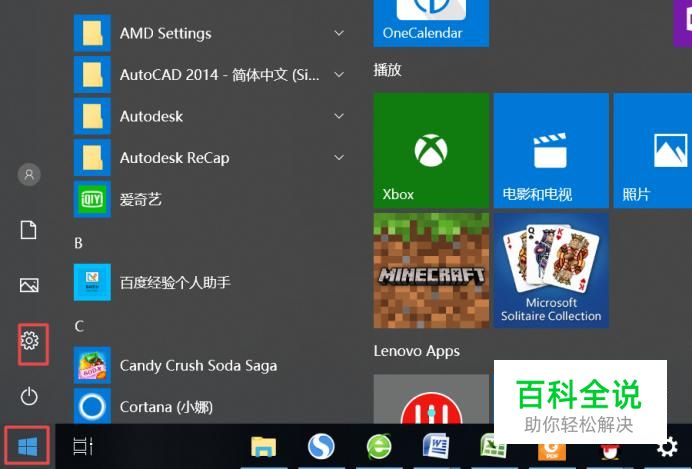This screenshot has width=692, height=469.
Task: Open Task View on the taskbar
Action: pyautogui.click(x=83, y=446)
